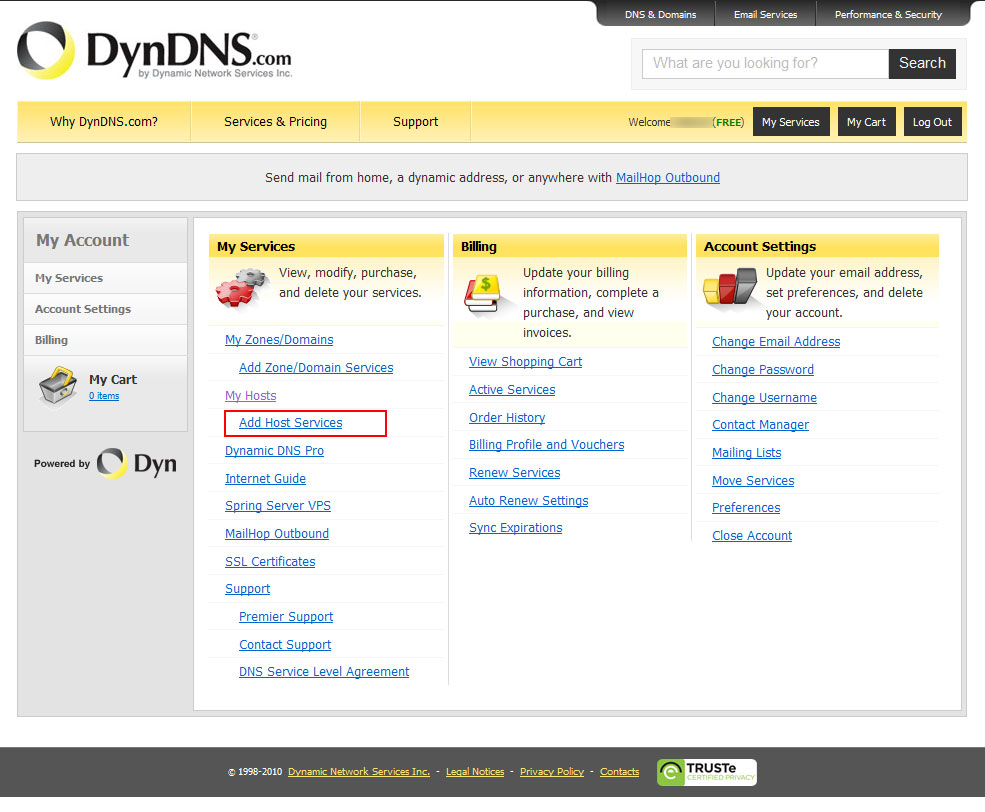Click the 0 items cart link
This screenshot has width=985, height=812.
coord(104,396)
